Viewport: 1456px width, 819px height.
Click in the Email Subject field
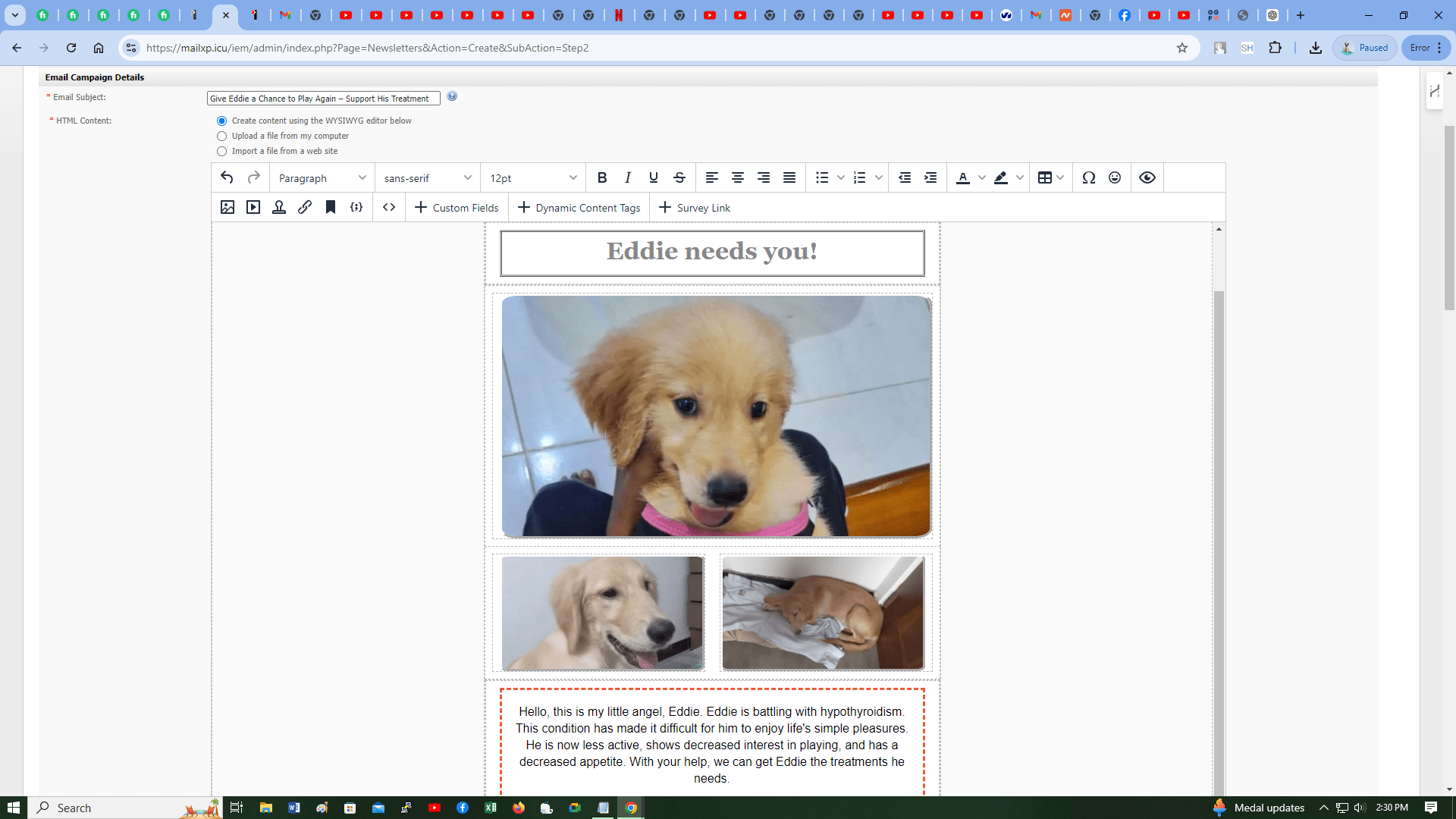tap(323, 99)
